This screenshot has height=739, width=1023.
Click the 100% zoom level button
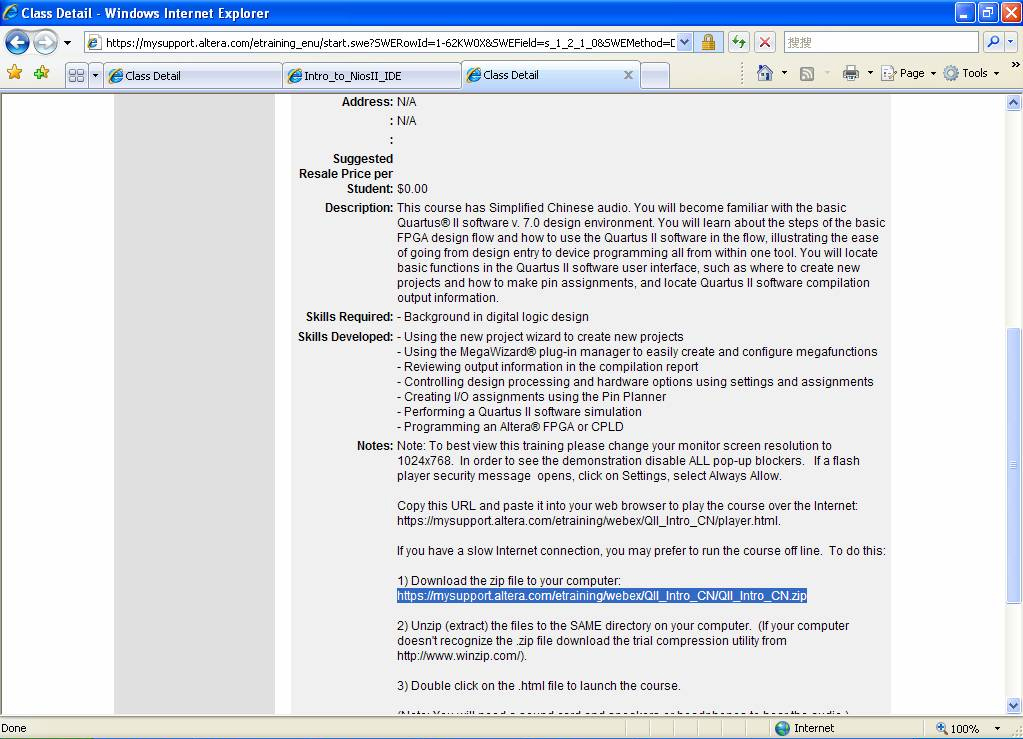[958, 729]
